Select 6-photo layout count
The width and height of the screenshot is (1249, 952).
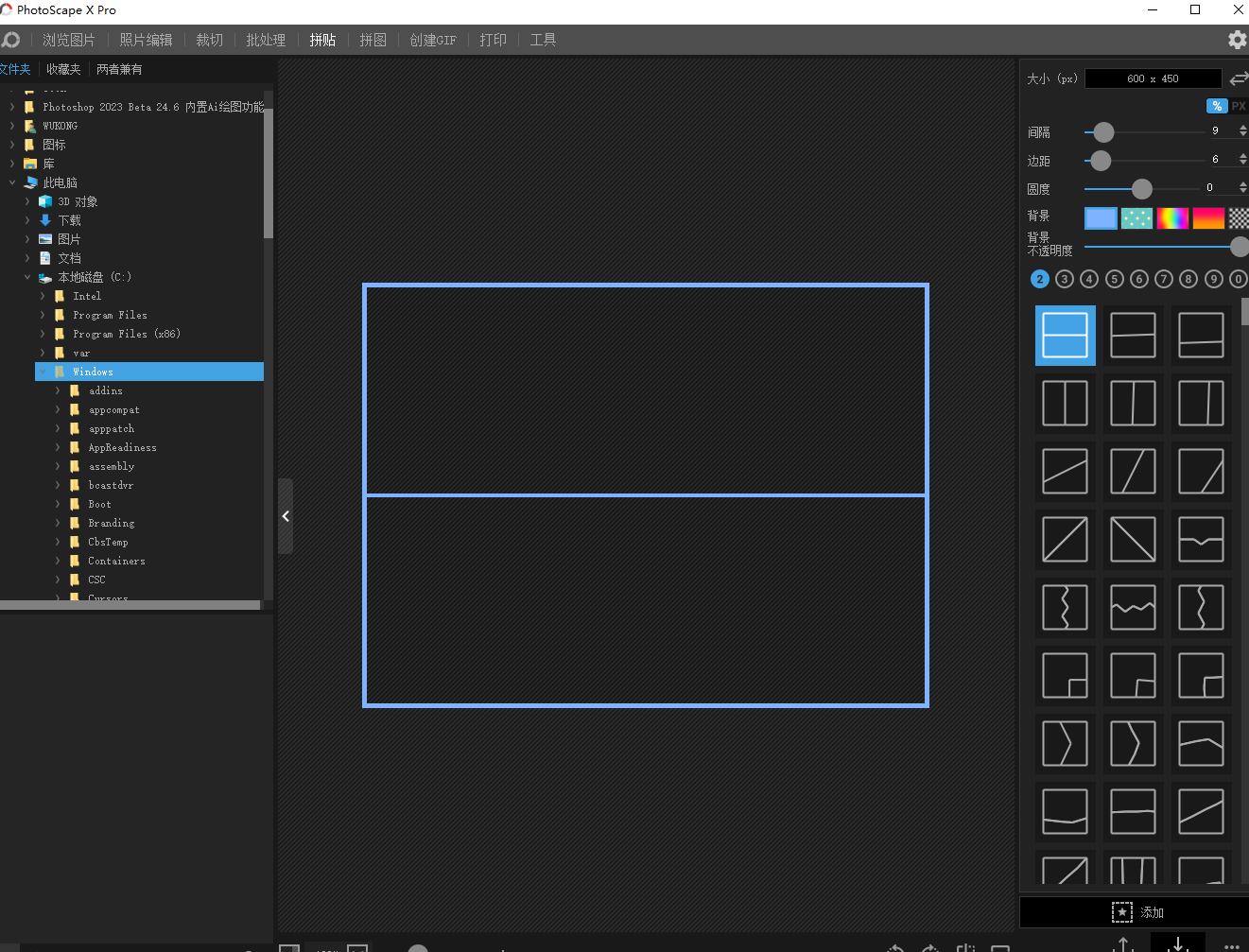[x=1139, y=279]
